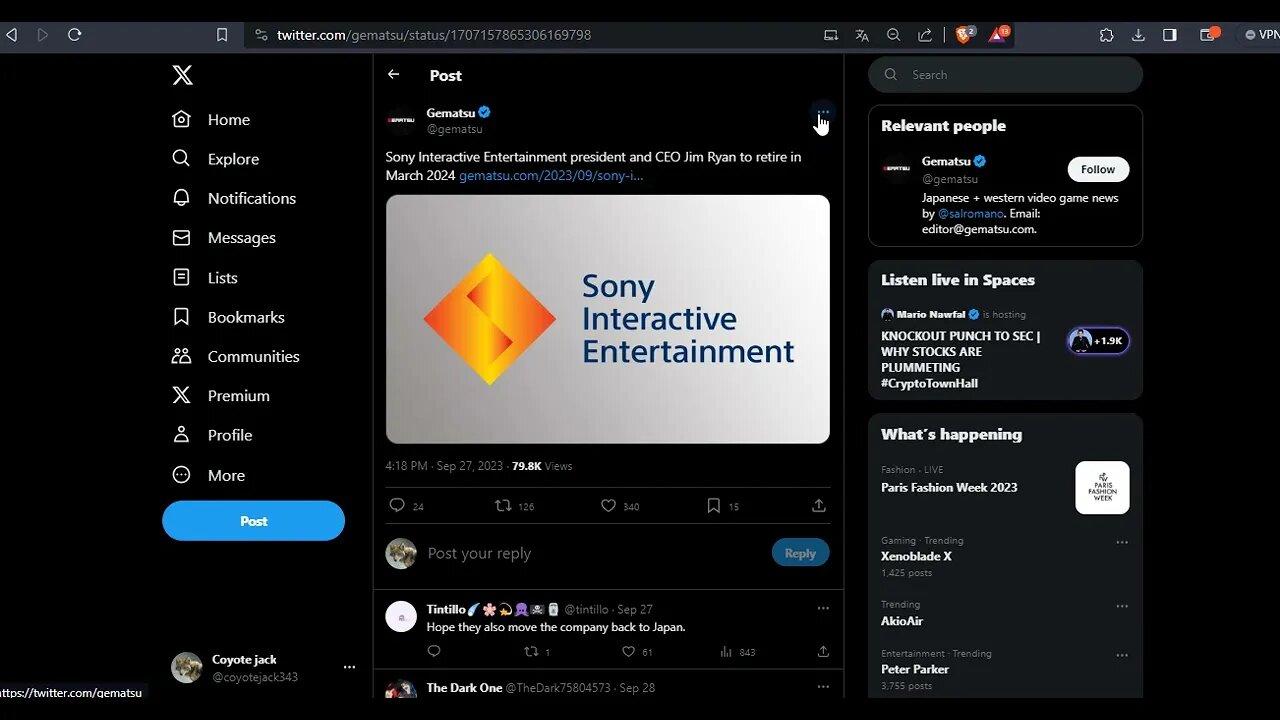Repost Tintillo's comment
This screenshot has height=720, width=1280.
click(531, 651)
